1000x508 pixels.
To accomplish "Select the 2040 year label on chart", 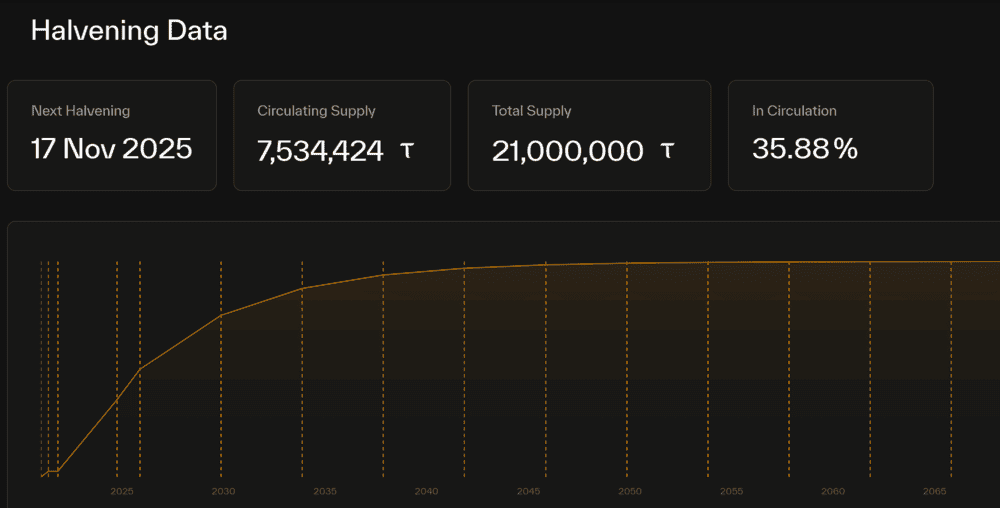I will [x=426, y=492].
